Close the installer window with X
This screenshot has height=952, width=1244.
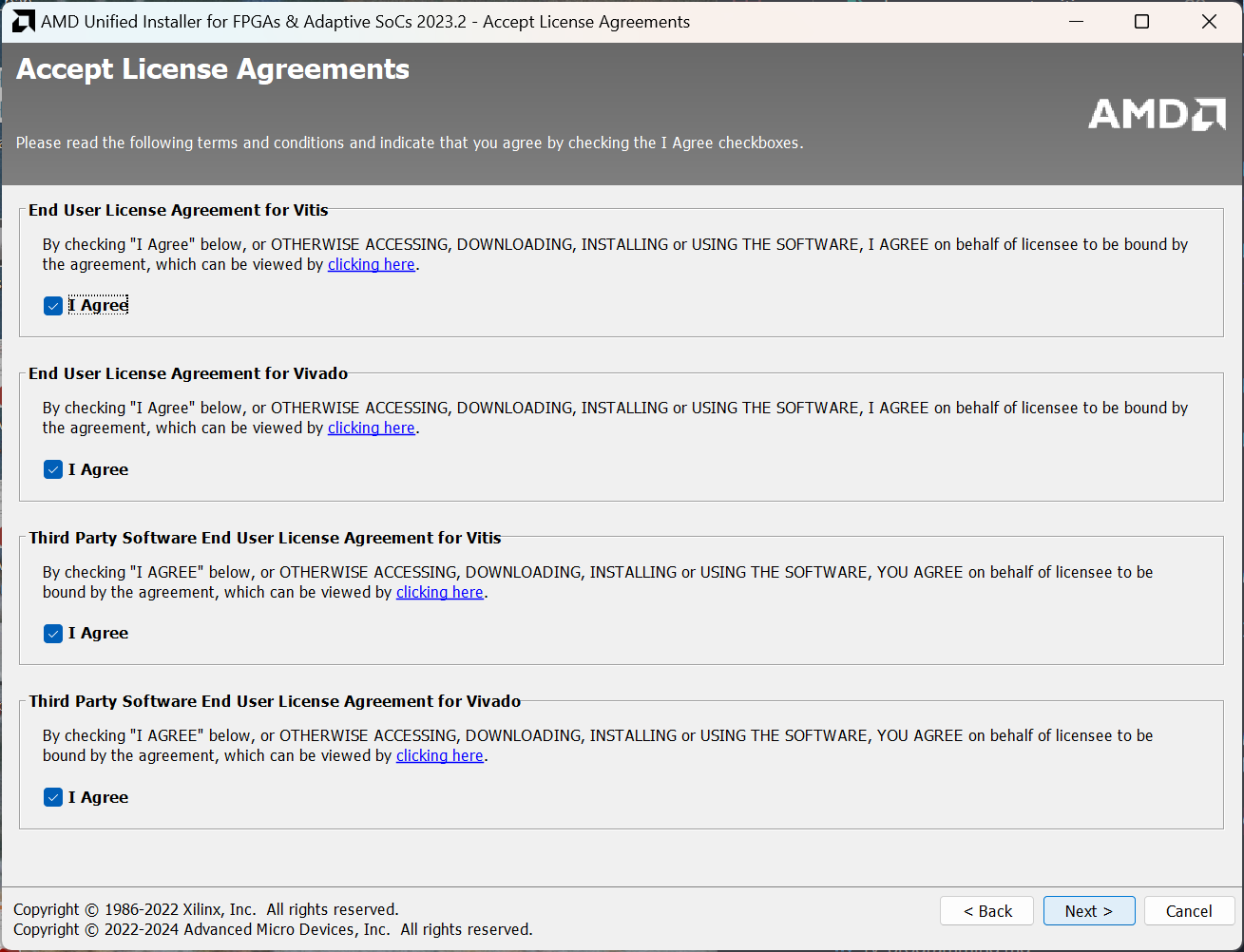coord(1209,22)
